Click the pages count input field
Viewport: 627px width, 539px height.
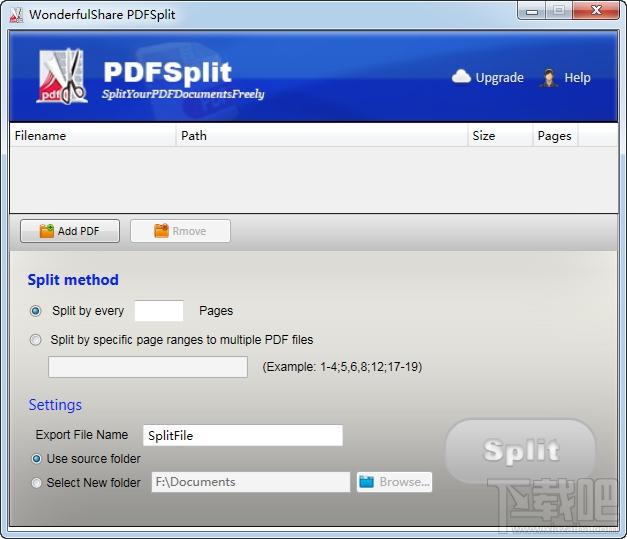point(159,311)
